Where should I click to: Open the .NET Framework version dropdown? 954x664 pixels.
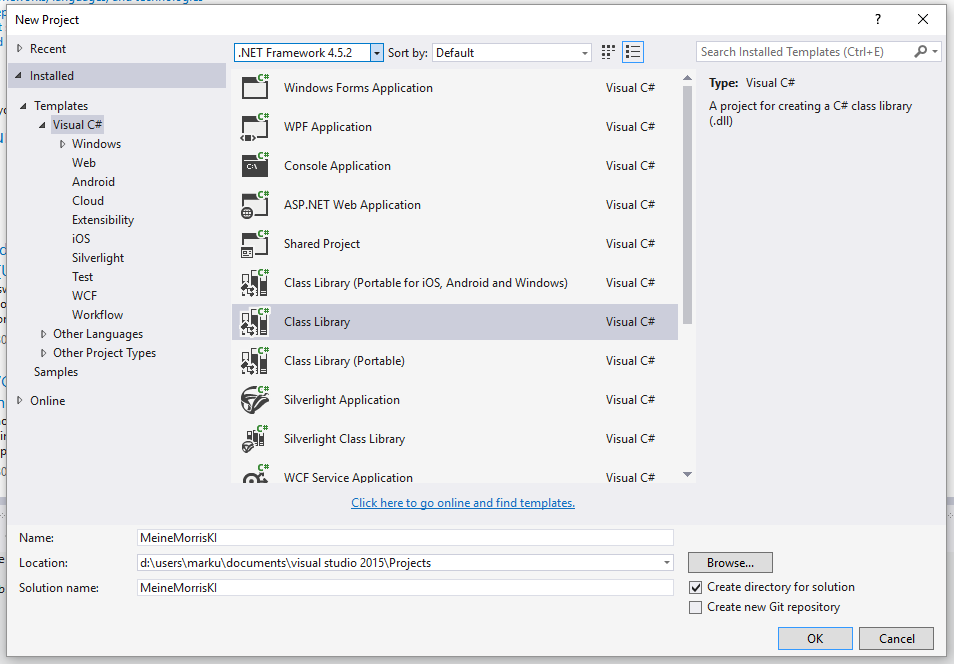[376, 53]
